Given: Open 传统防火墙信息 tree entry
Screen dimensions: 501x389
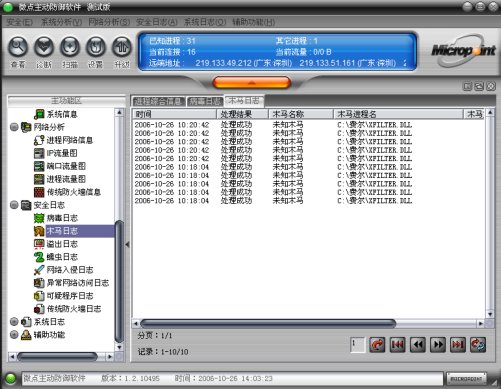Looking at the screenshot, I should [67, 192].
